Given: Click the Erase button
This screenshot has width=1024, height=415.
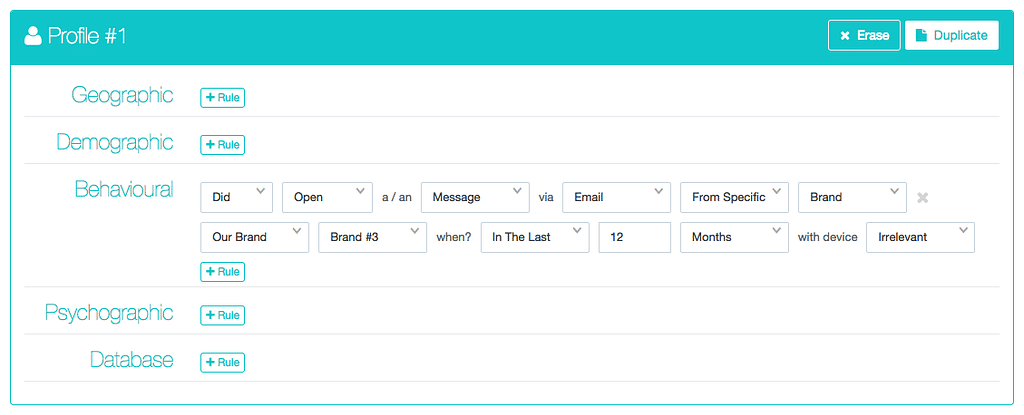Looking at the screenshot, I should [864, 35].
